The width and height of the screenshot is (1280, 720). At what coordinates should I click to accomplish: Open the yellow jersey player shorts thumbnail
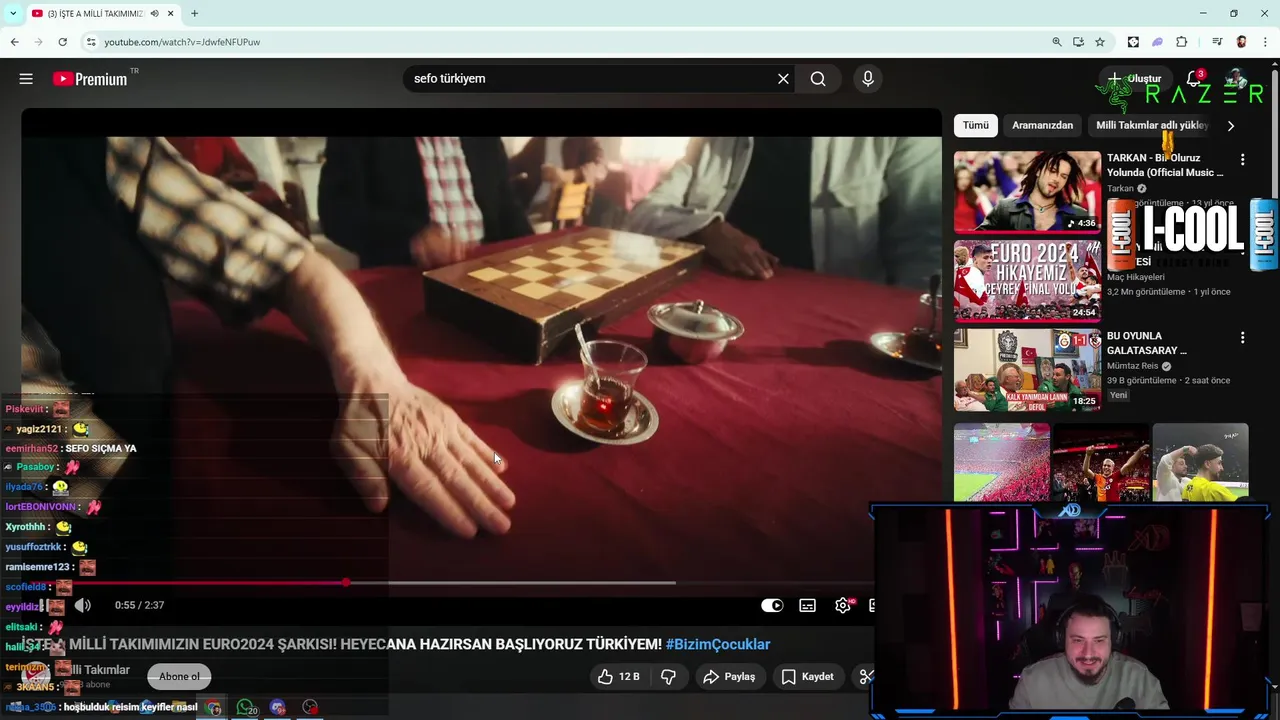1200,462
